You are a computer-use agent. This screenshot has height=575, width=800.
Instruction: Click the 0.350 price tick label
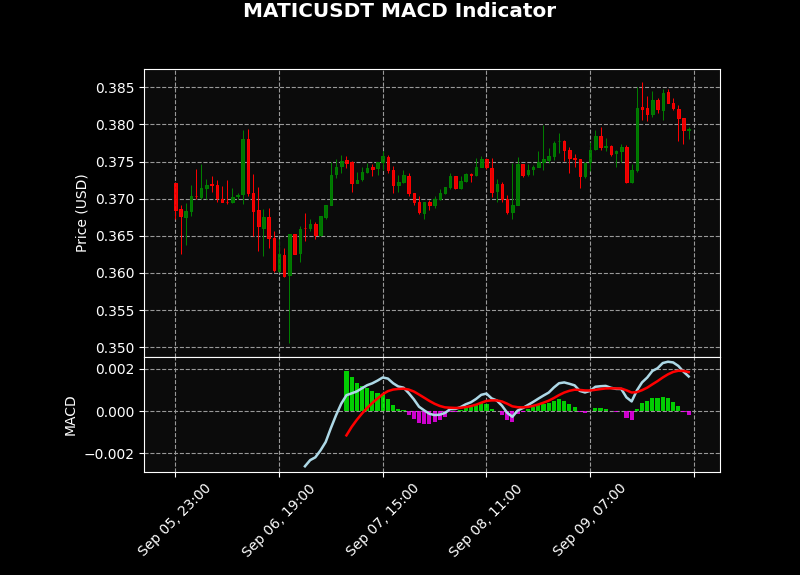[x=115, y=348]
